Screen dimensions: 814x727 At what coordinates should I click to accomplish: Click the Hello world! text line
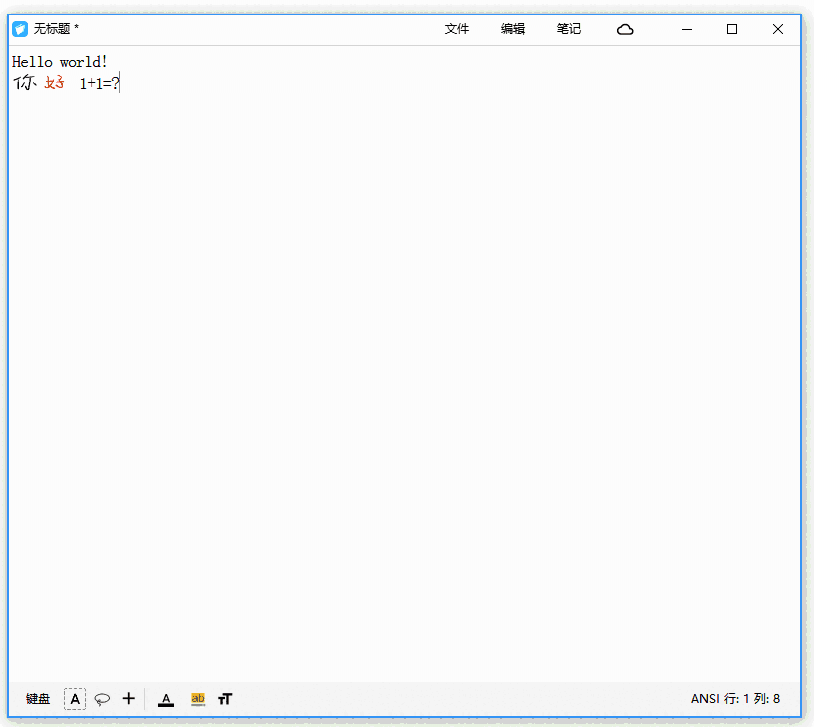point(60,62)
